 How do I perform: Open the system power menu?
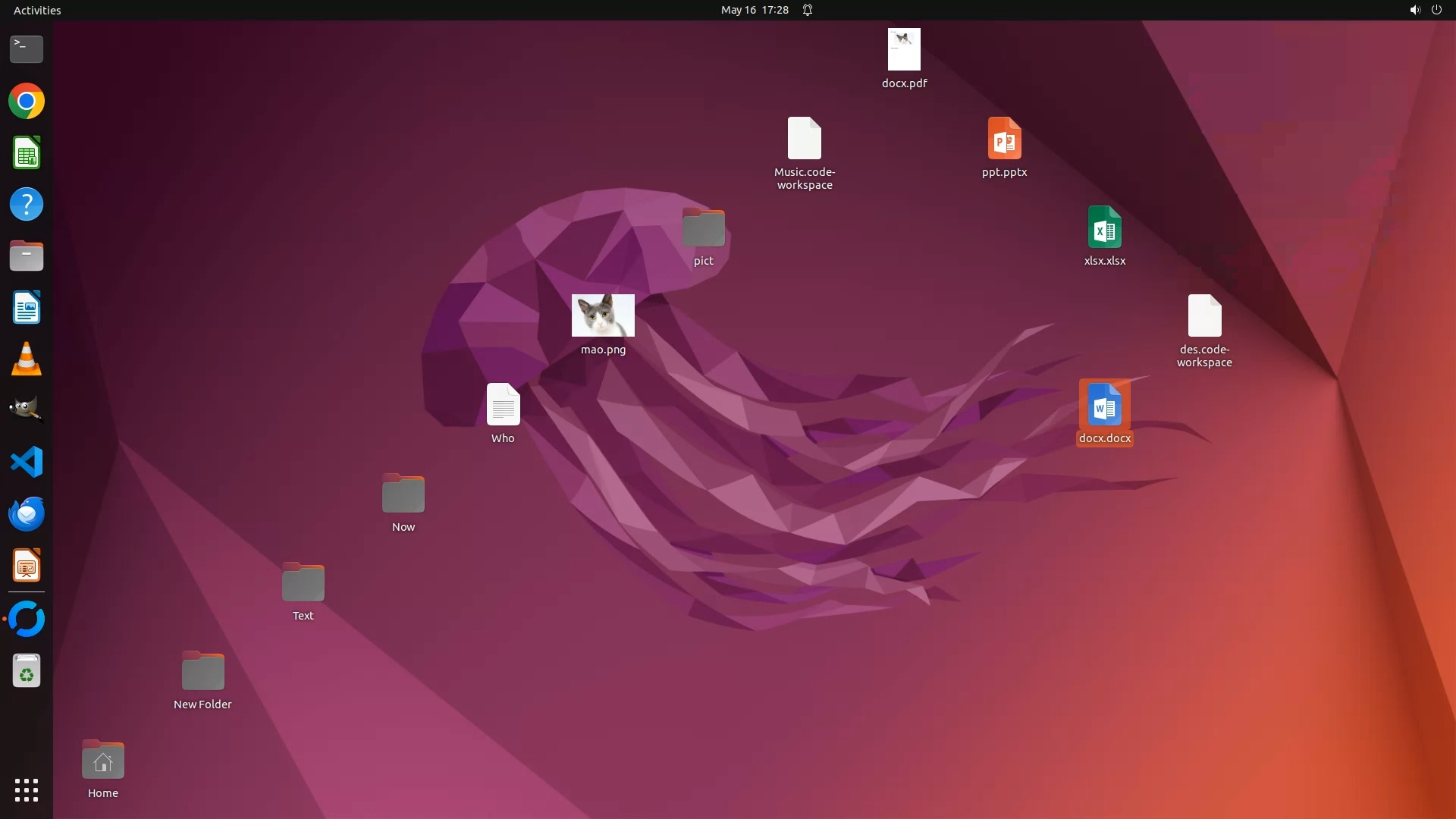(1436, 10)
